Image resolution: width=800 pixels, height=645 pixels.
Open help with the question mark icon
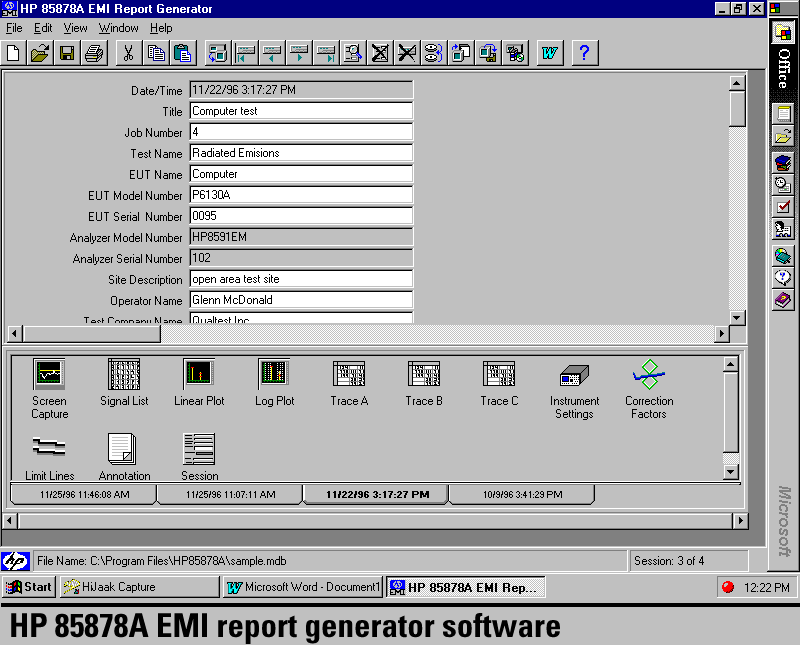tap(585, 53)
